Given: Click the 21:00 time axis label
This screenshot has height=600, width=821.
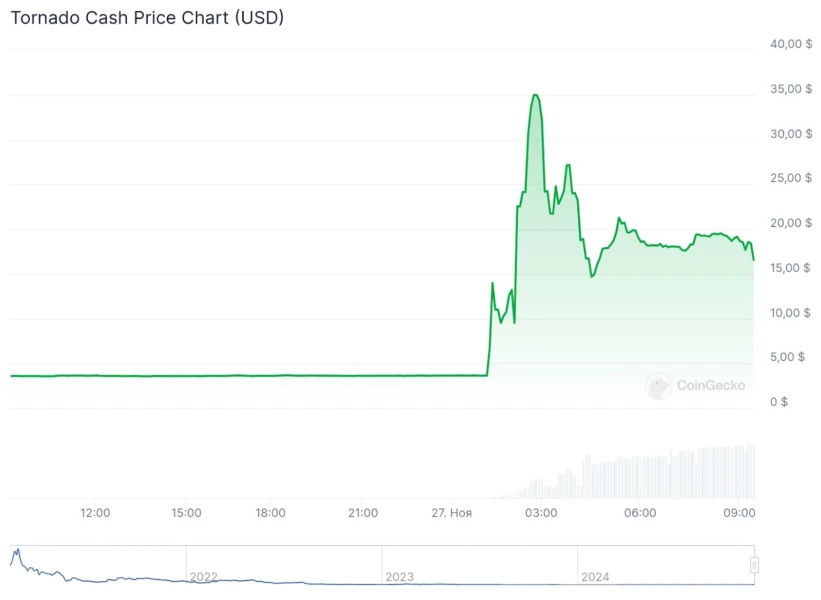Looking at the screenshot, I should (363, 513).
